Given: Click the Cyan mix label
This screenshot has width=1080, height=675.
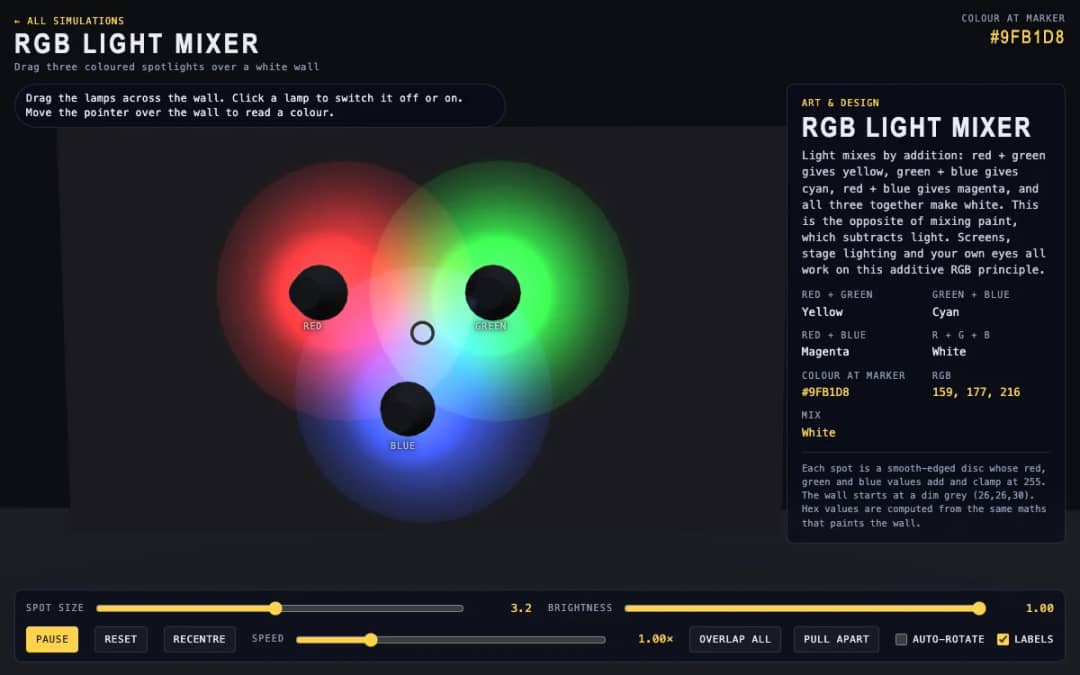Looking at the screenshot, I should point(946,312).
